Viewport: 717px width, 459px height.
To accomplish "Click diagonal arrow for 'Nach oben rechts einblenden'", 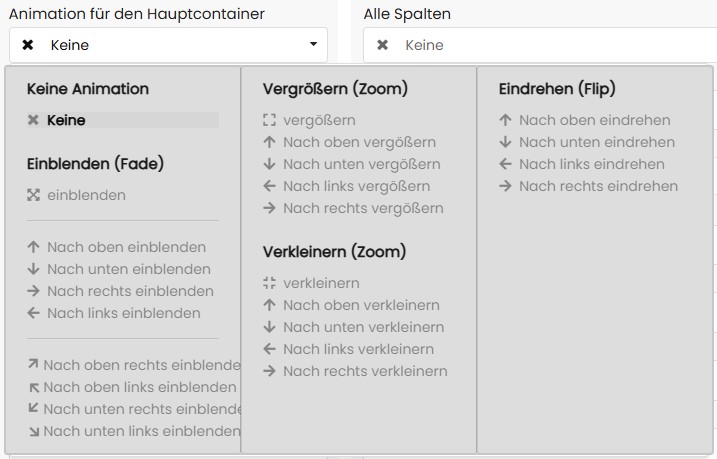I will point(33,365).
